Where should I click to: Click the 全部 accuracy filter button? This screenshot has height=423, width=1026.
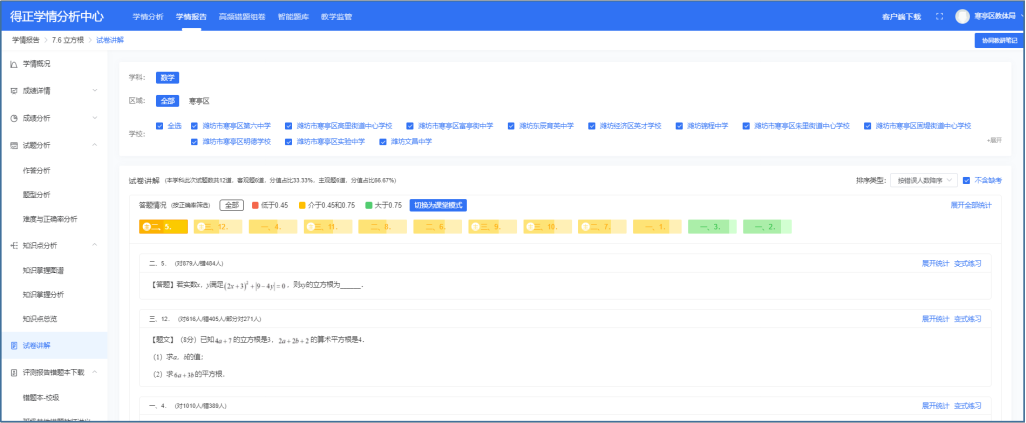pyautogui.click(x=232, y=206)
